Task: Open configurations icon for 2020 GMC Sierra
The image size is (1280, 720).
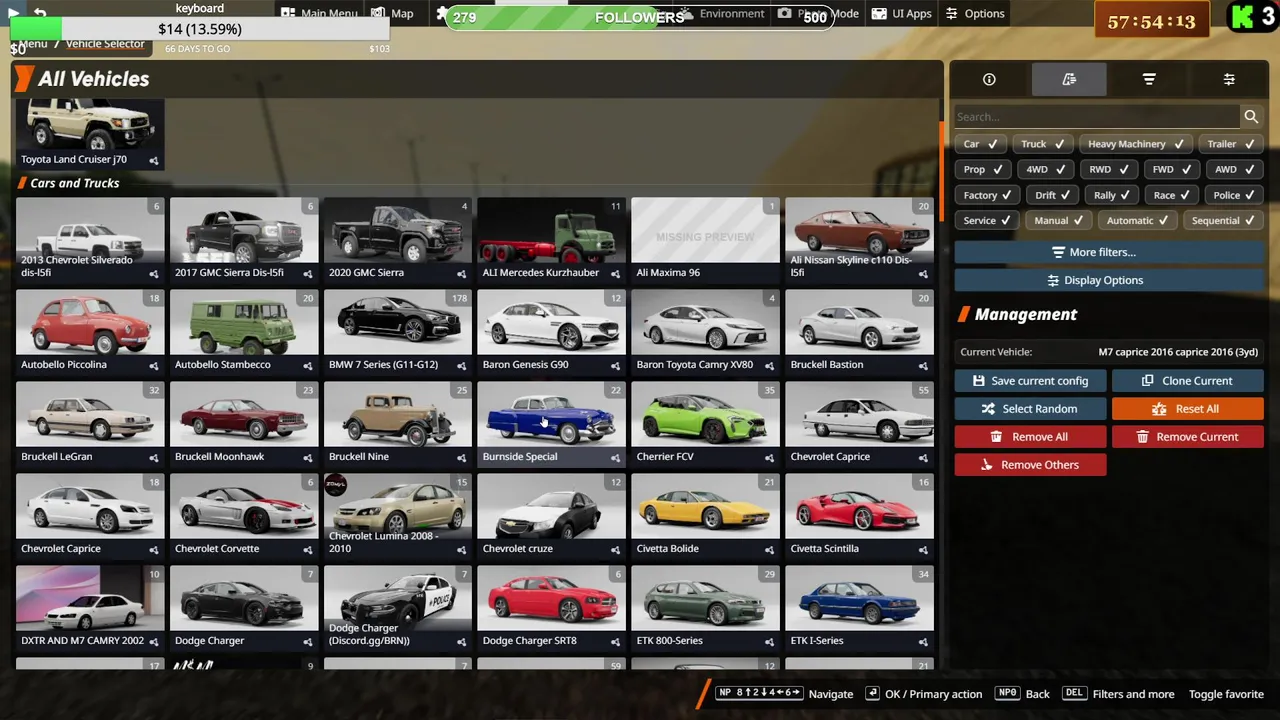Action: 462,273
